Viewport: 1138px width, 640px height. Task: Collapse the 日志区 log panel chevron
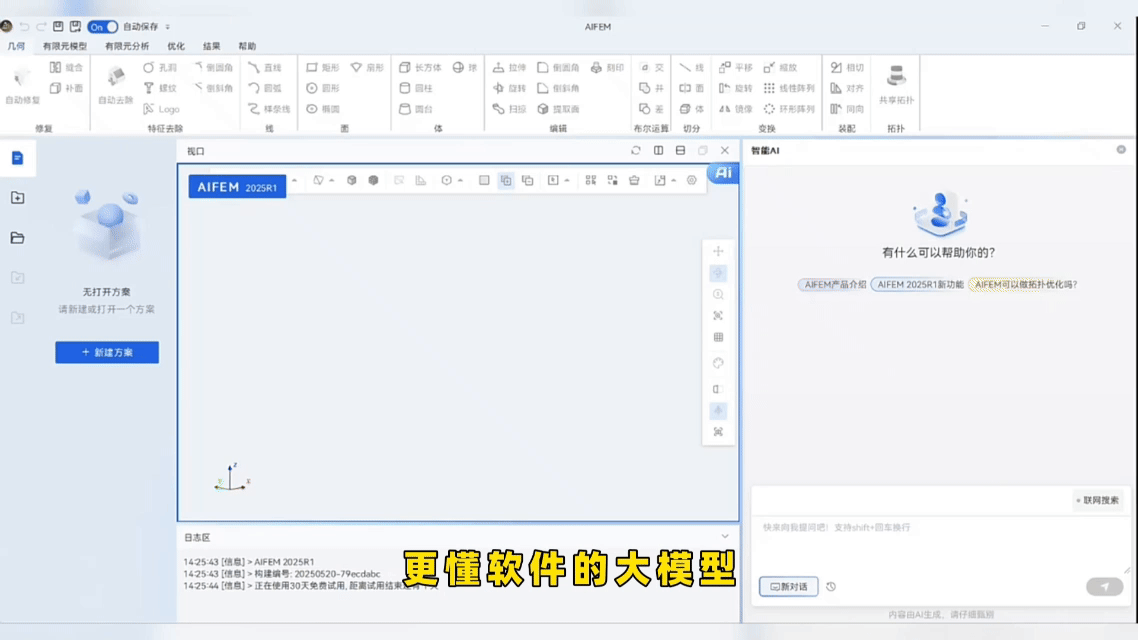724,537
